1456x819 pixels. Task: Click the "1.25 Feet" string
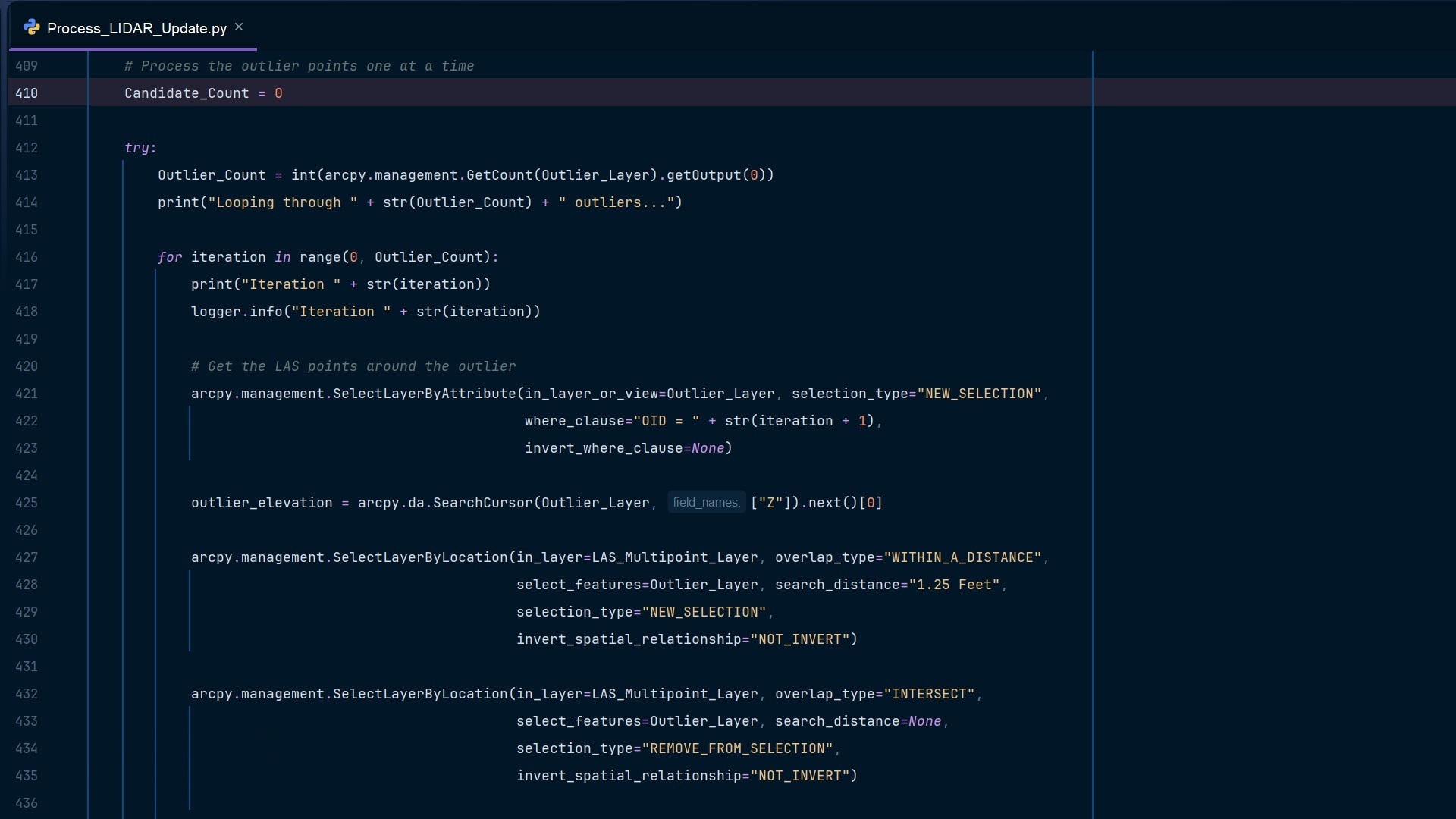tap(954, 585)
